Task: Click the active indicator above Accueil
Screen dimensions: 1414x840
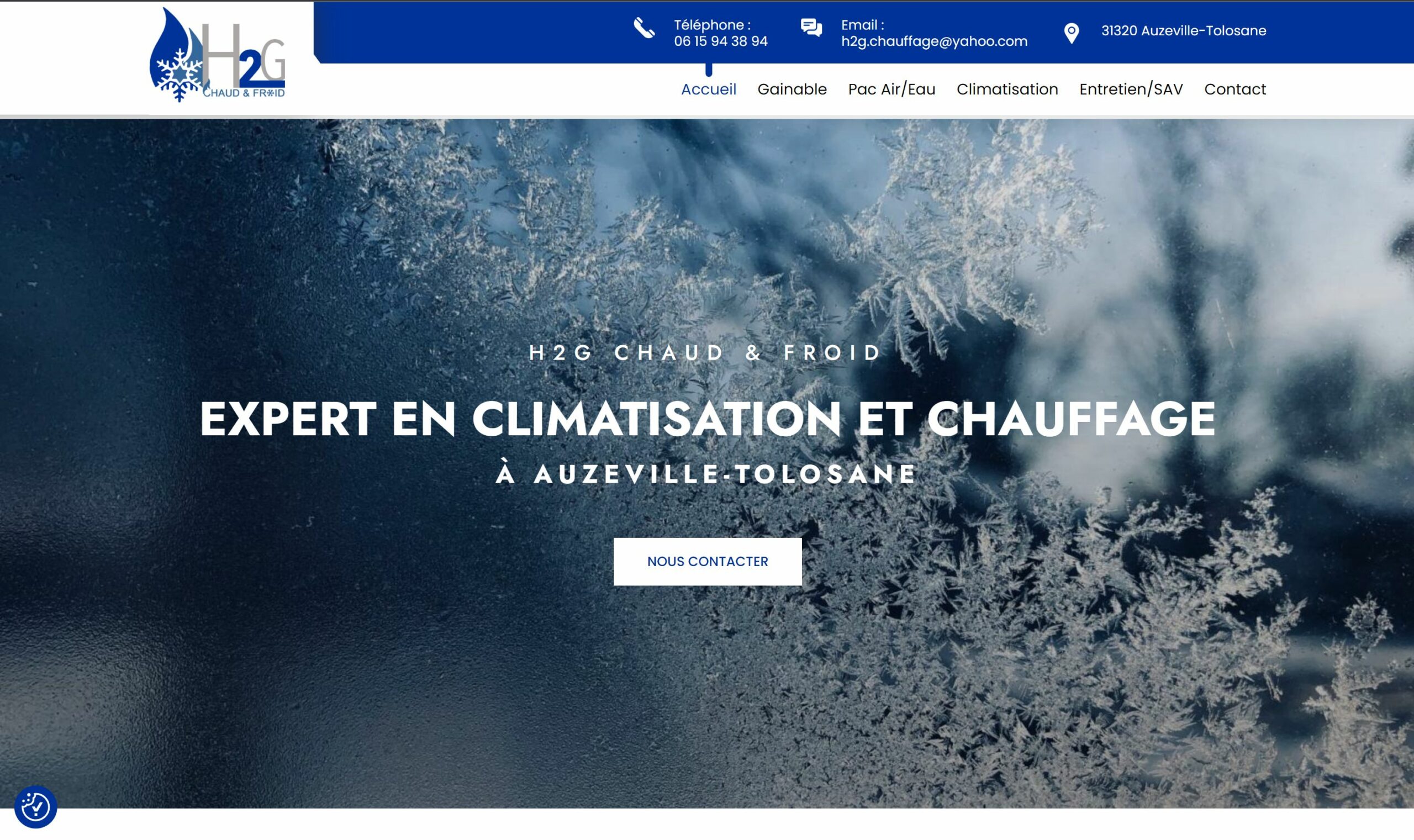Action: coord(709,70)
